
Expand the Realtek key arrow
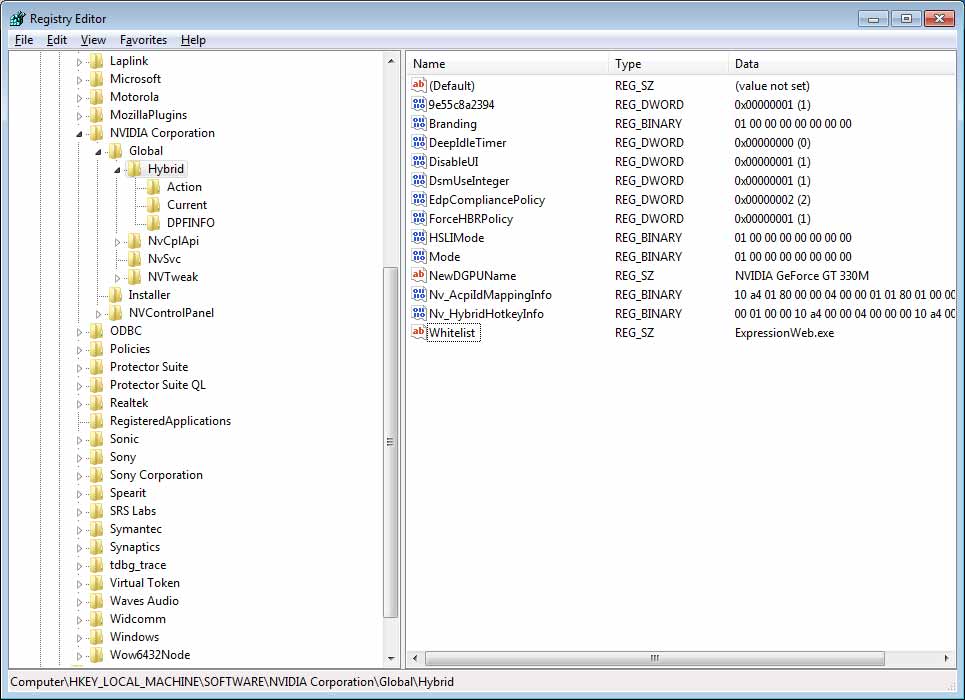(x=79, y=404)
